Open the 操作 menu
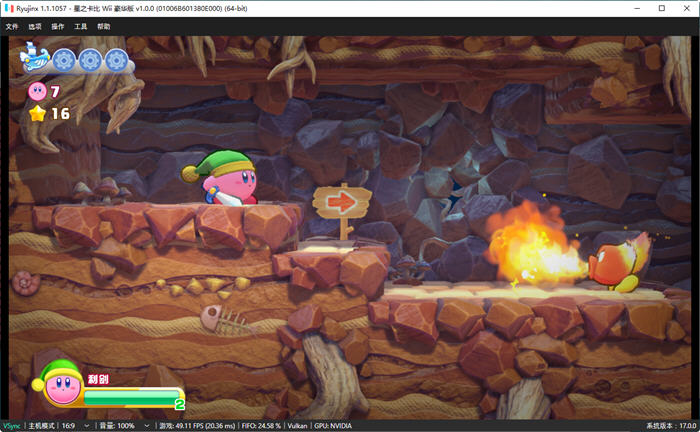Viewport: 700px width, 432px height. point(58,27)
